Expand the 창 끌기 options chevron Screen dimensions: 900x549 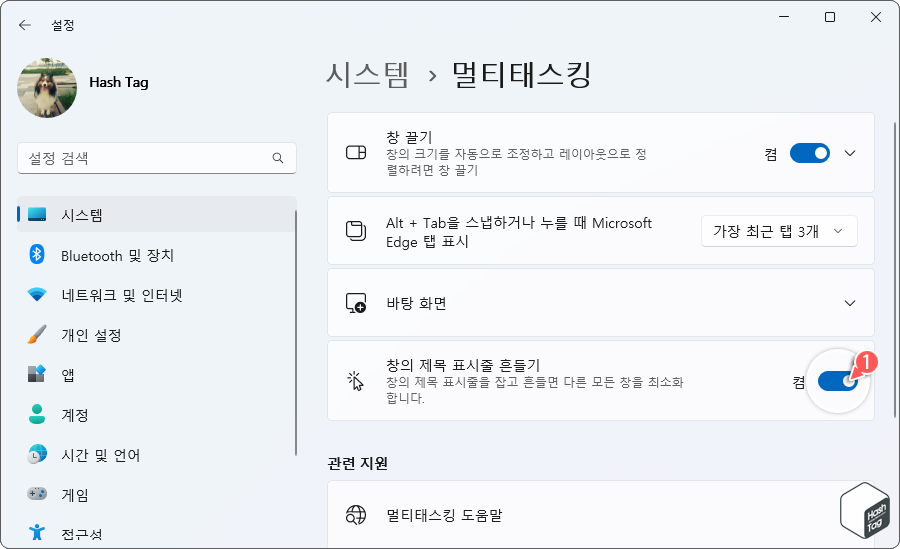[850, 153]
